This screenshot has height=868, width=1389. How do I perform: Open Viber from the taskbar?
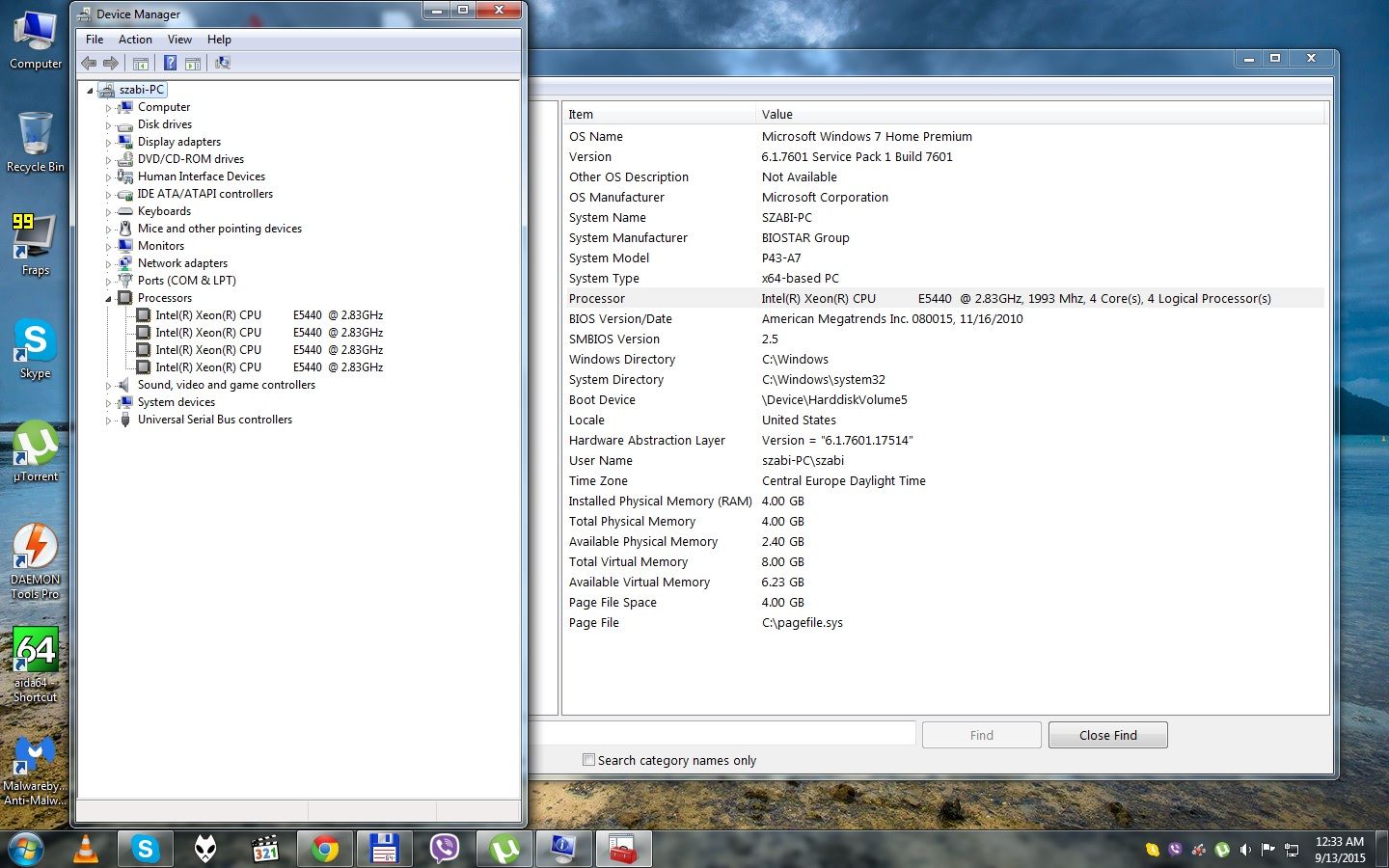pyautogui.click(x=445, y=849)
